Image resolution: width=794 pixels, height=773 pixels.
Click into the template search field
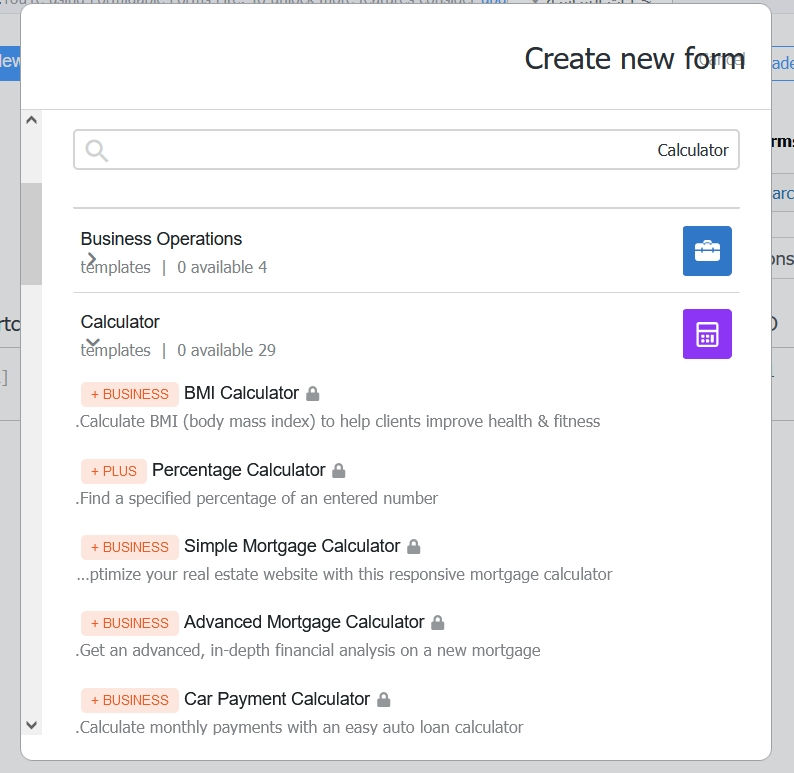400,150
